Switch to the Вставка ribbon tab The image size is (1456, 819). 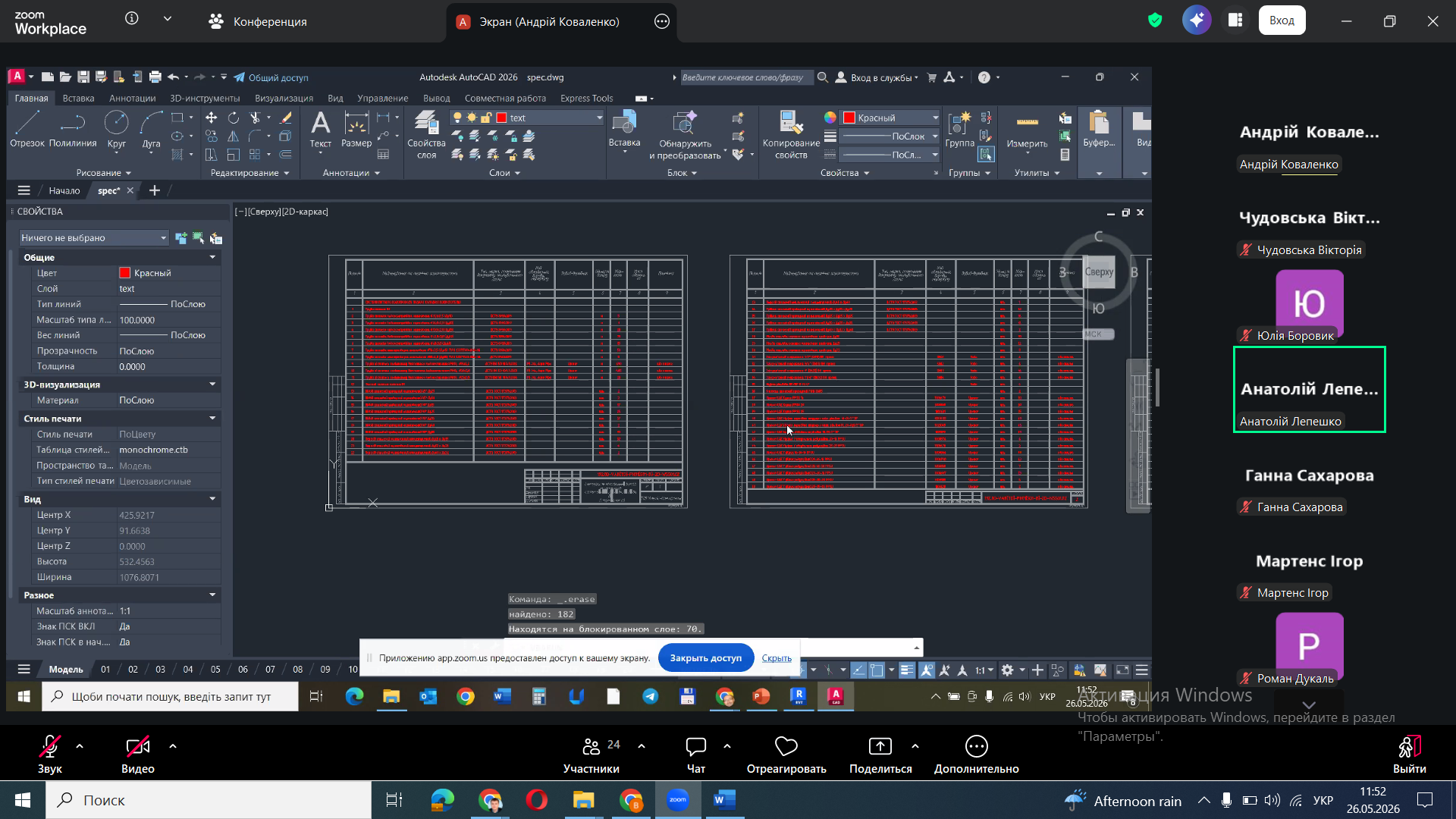pyautogui.click(x=78, y=99)
